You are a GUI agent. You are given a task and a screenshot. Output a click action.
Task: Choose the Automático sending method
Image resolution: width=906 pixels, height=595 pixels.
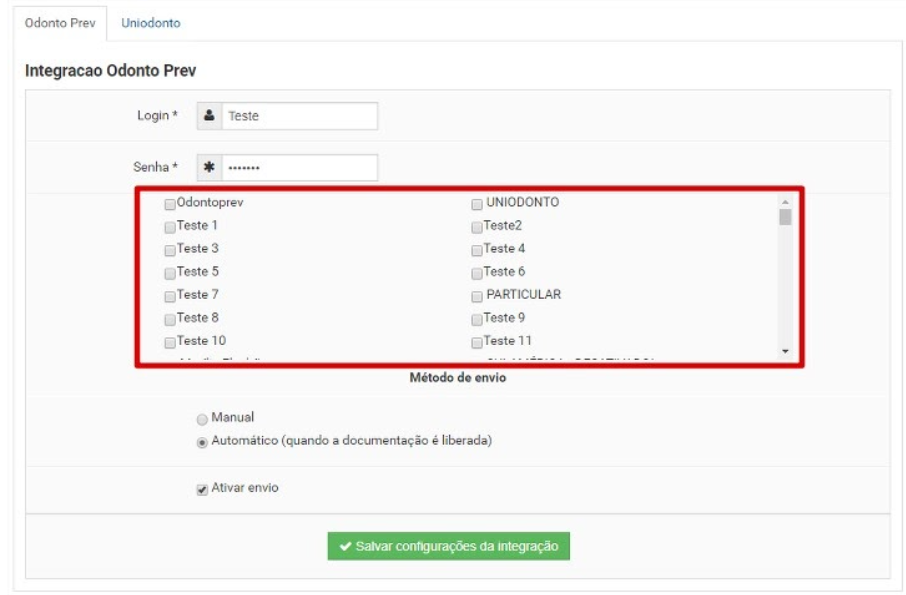click(x=202, y=442)
